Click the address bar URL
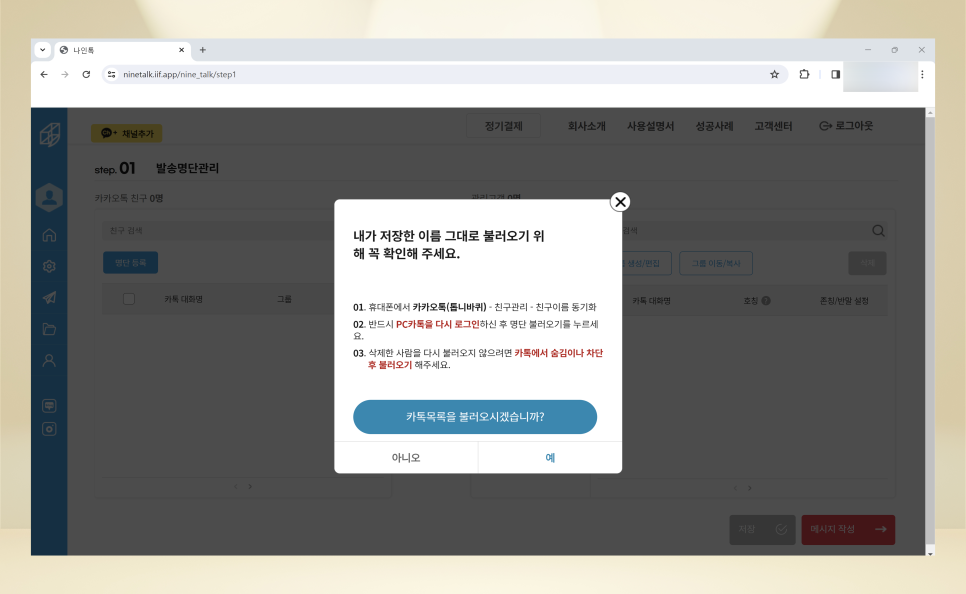This screenshot has height=594, width=966. (179, 75)
